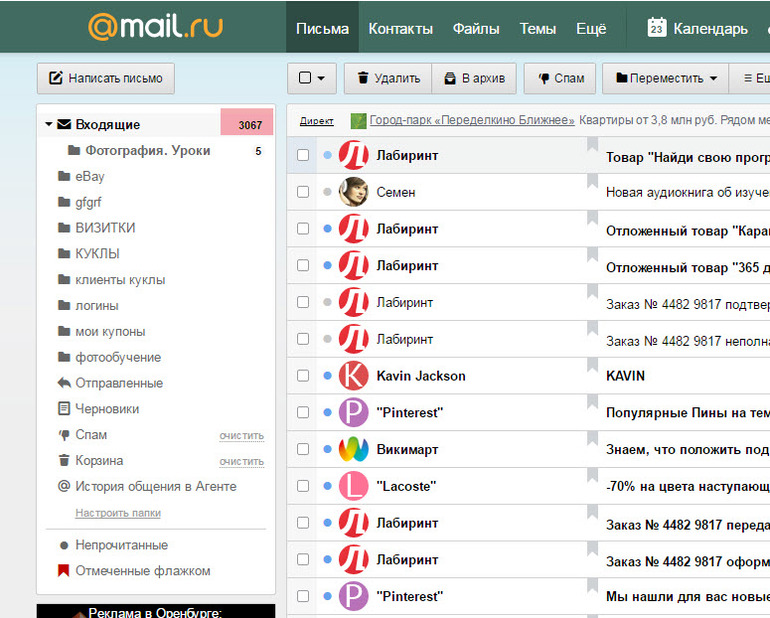Open the клиенты куклы folder
This screenshot has height=618, width=770.
(111, 280)
